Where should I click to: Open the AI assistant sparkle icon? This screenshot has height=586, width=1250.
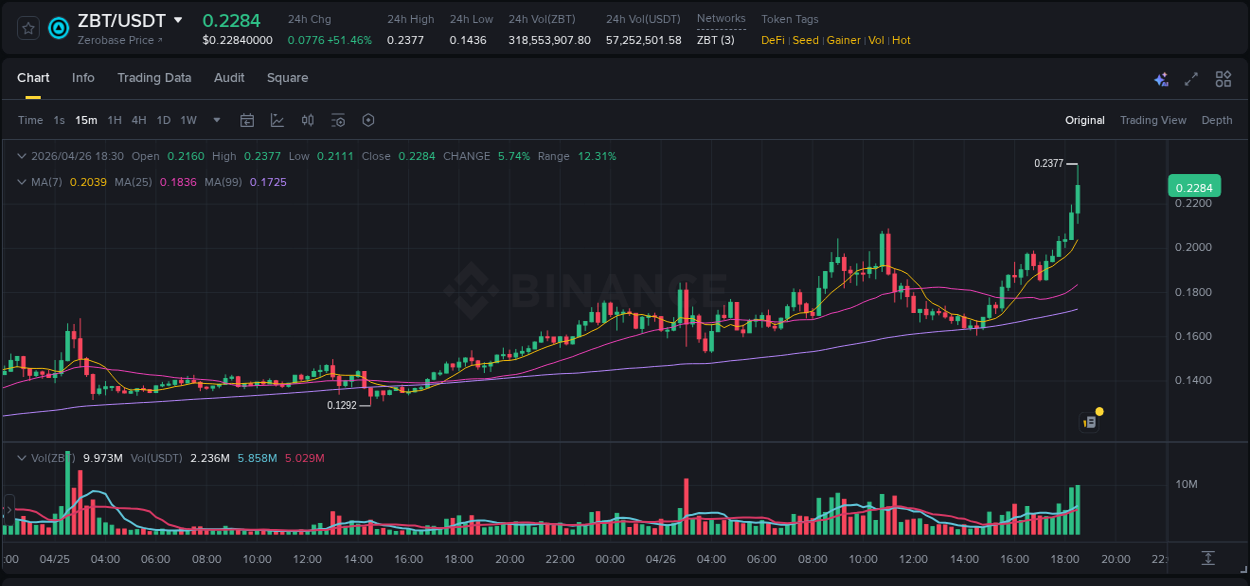tap(1161, 78)
